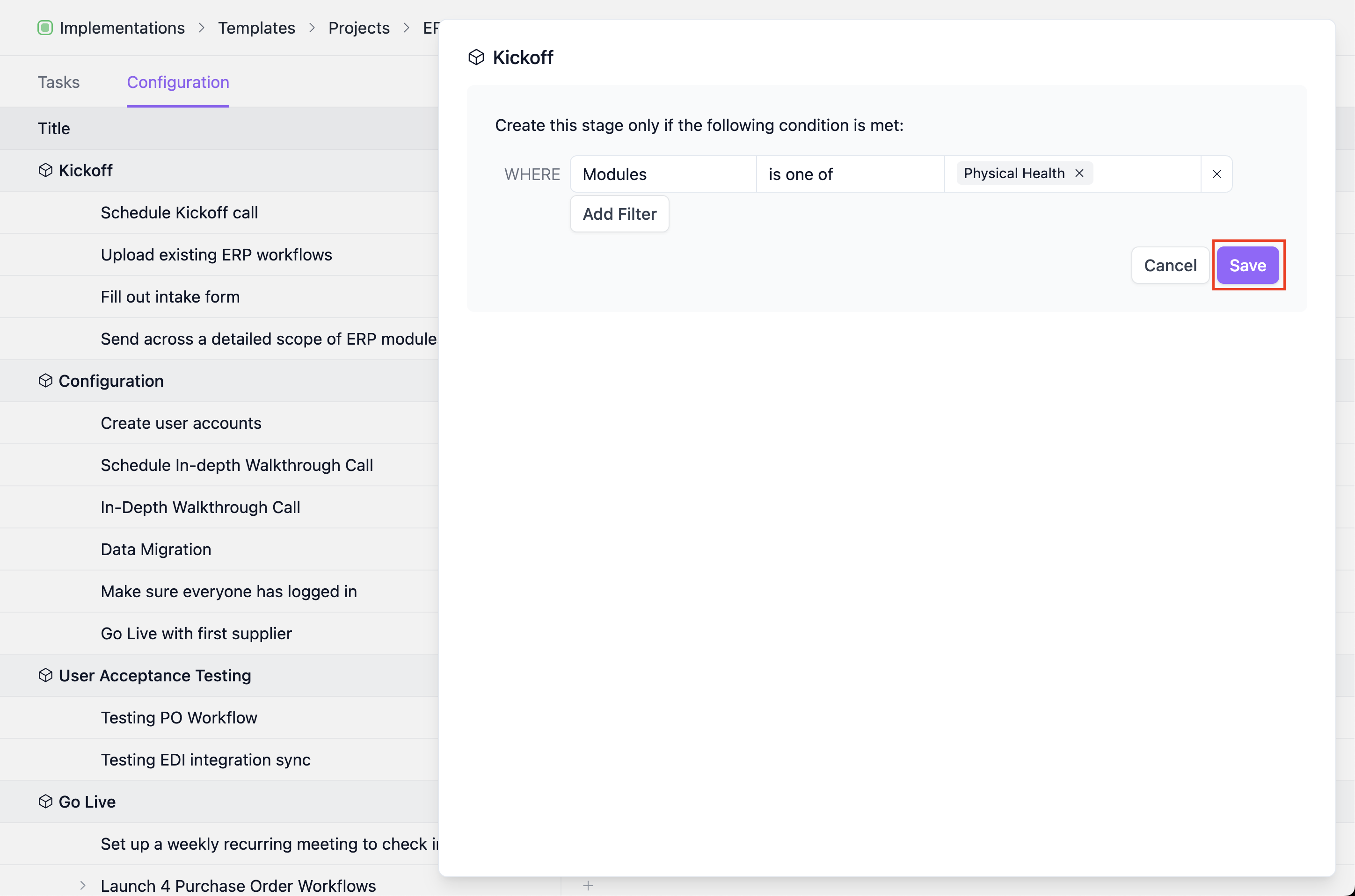Click the Go Live stage cube icon
The width and height of the screenshot is (1355, 896).
pos(45,802)
